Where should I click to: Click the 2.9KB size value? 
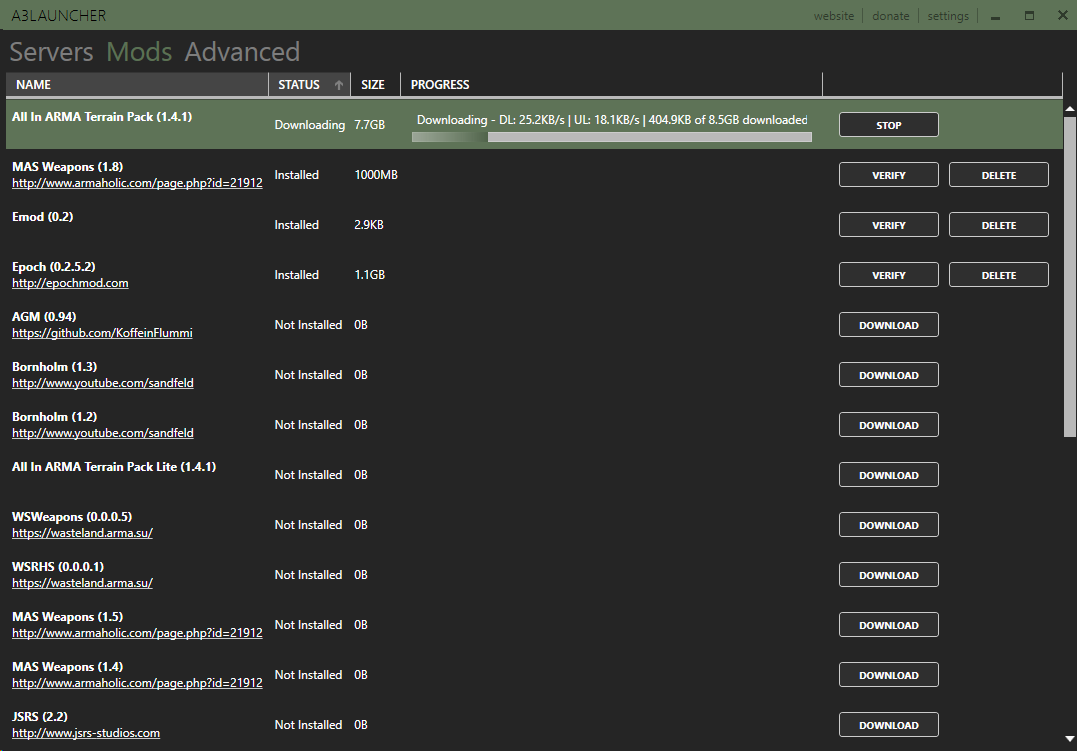point(369,225)
